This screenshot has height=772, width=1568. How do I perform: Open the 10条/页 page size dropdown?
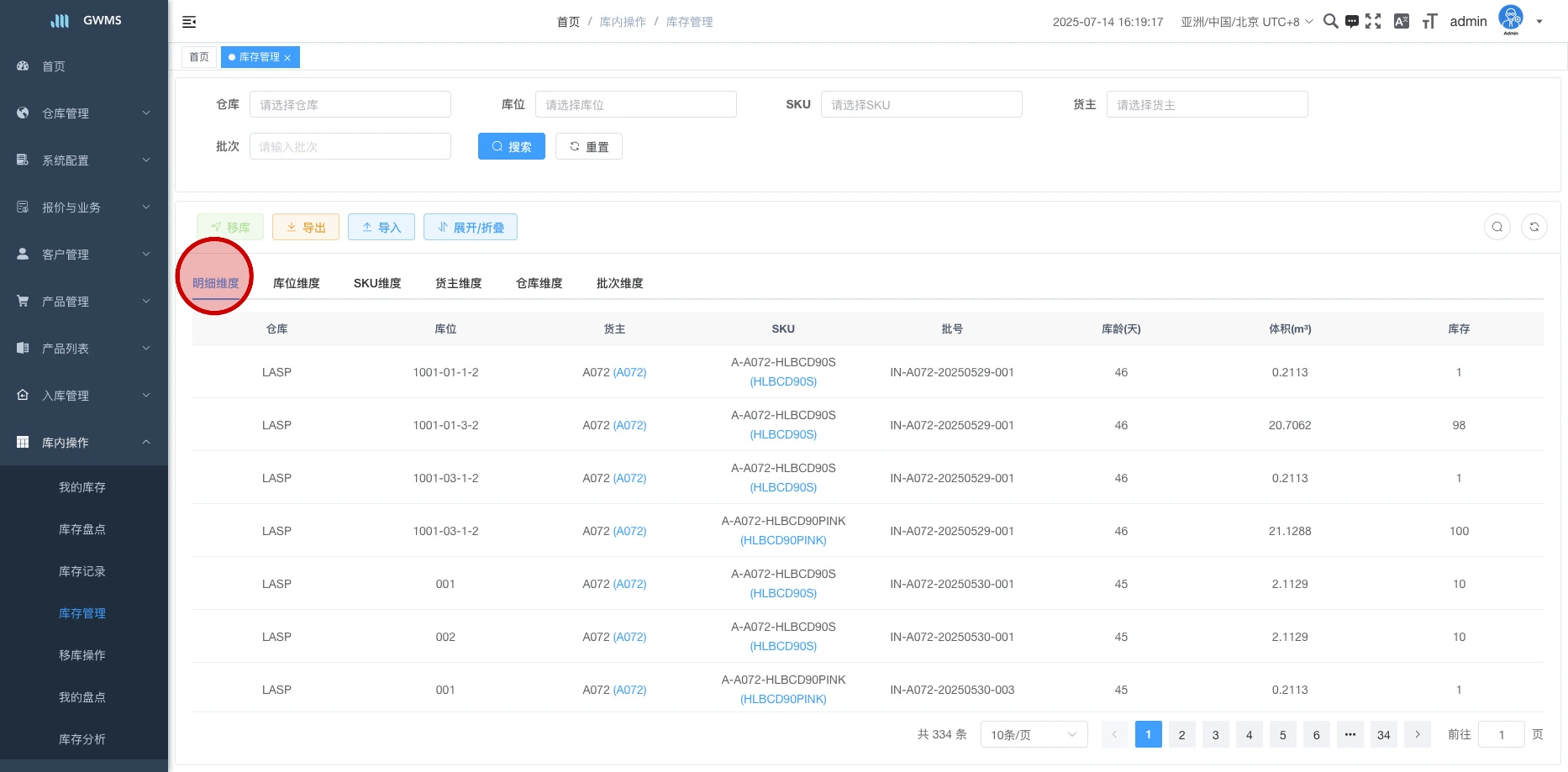(1034, 735)
